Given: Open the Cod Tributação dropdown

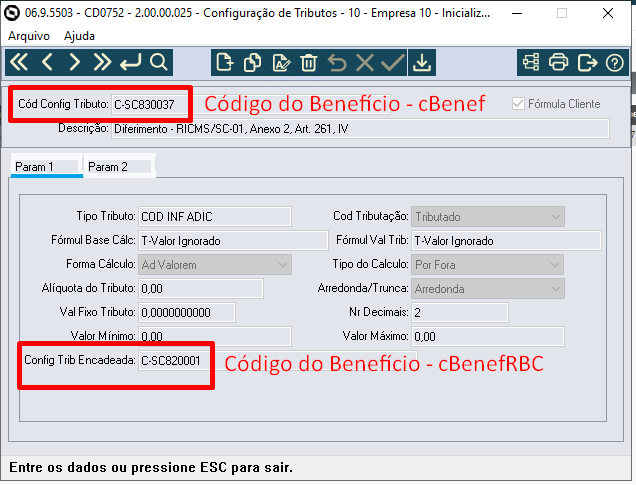Looking at the screenshot, I should tap(488, 217).
